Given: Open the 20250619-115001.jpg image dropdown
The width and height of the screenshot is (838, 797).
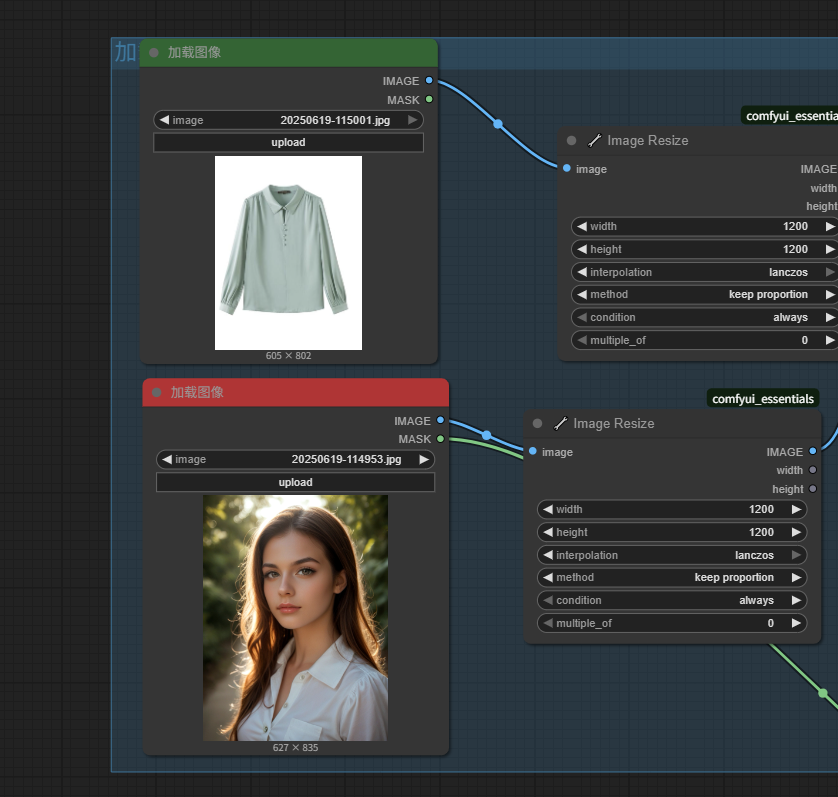Looking at the screenshot, I should [x=288, y=120].
